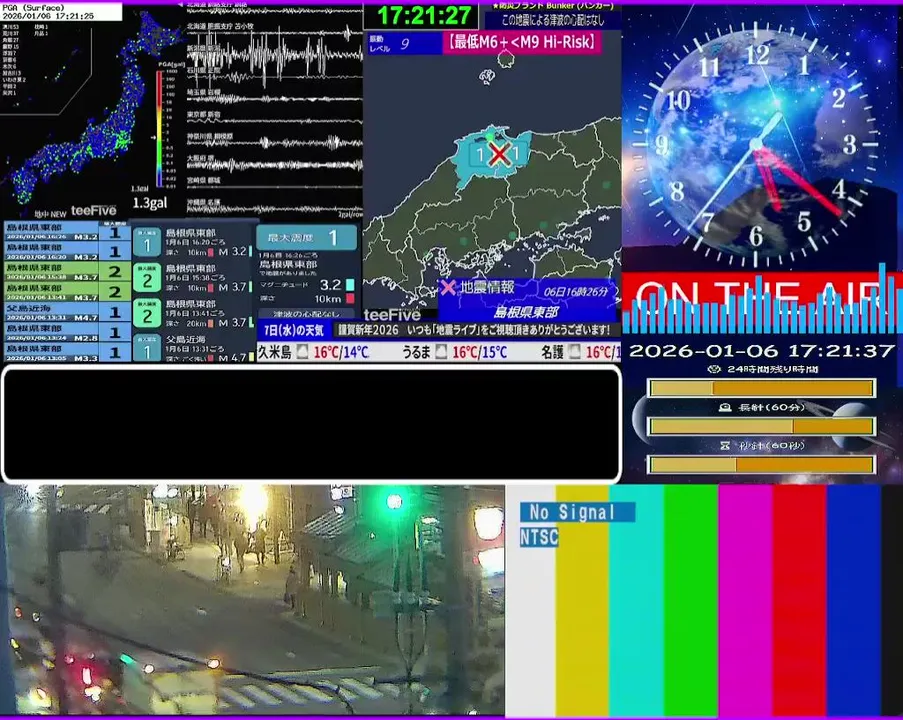Open the 13:24 M2.8 history row

coord(67,332)
